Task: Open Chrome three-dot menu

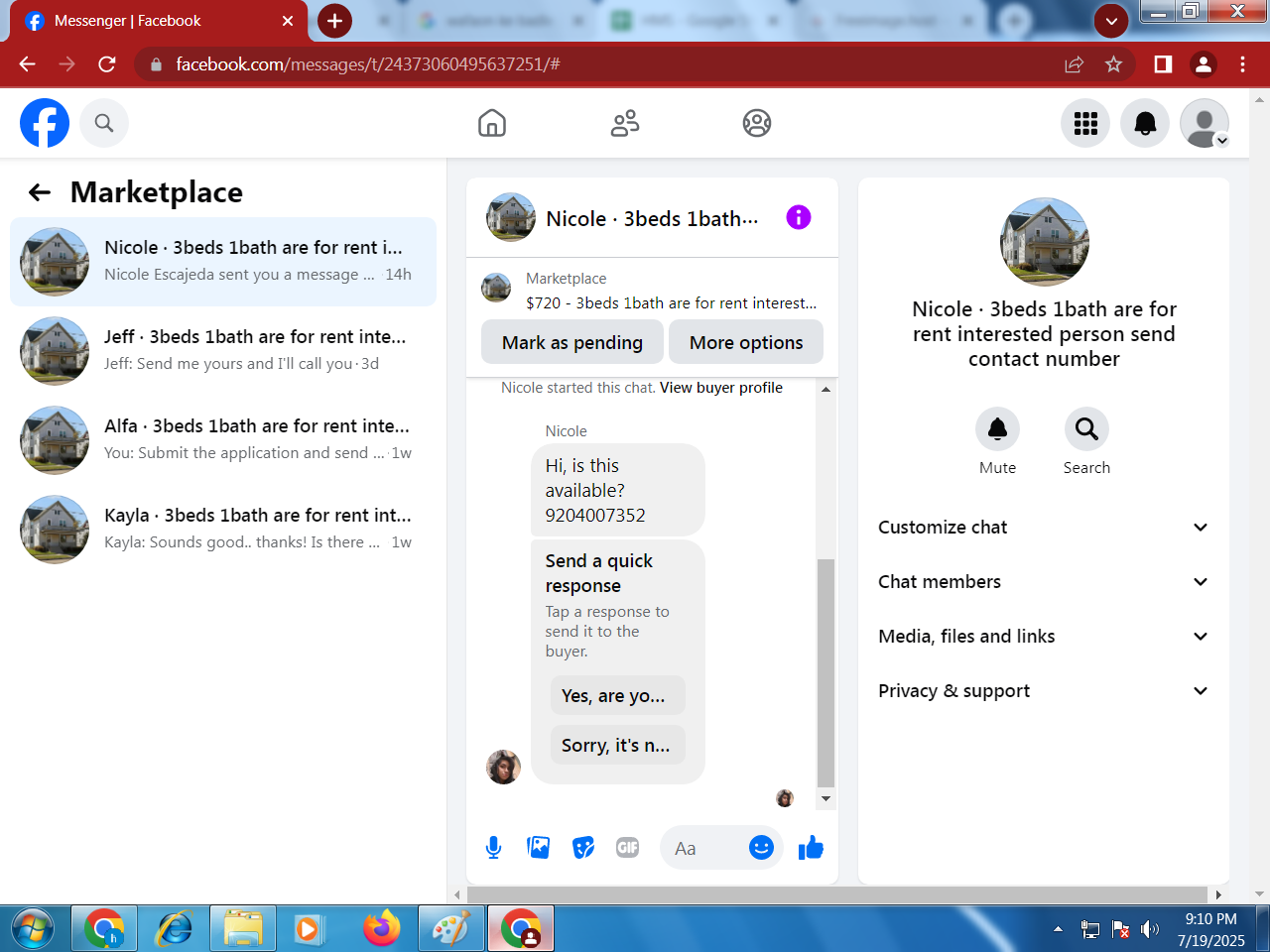Action: [x=1242, y=64]
